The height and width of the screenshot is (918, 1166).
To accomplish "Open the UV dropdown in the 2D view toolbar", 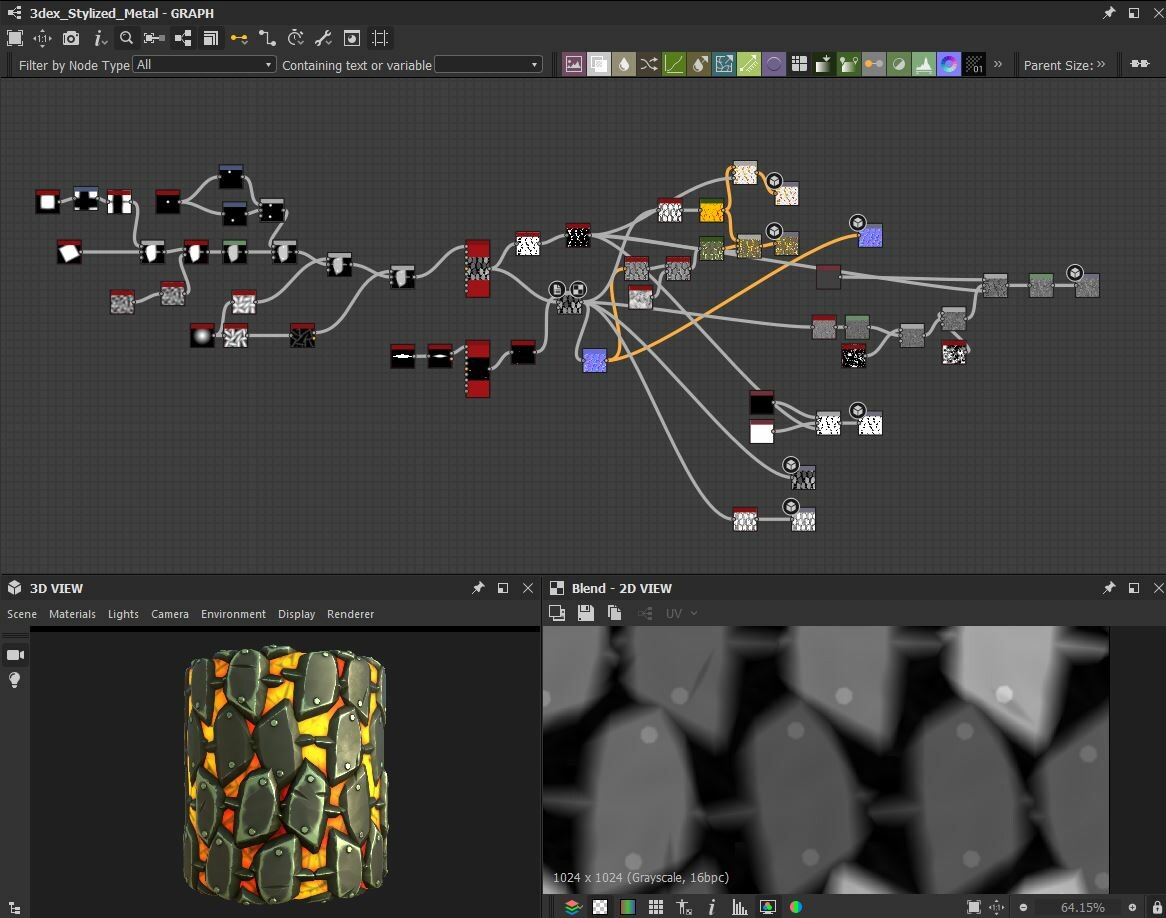I will click(x=680, y=613).
